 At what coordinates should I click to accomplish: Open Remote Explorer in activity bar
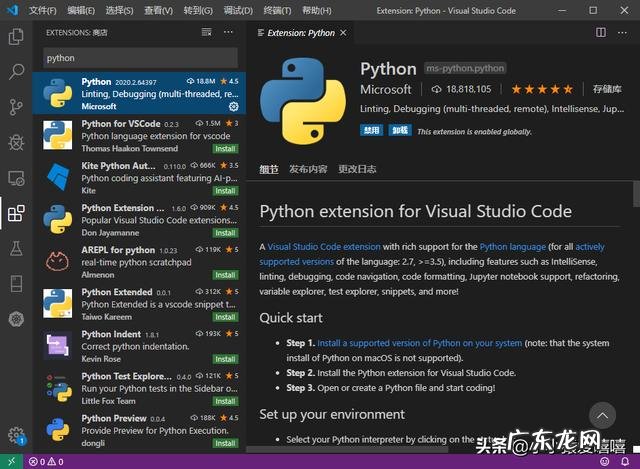tap(16, 178)
